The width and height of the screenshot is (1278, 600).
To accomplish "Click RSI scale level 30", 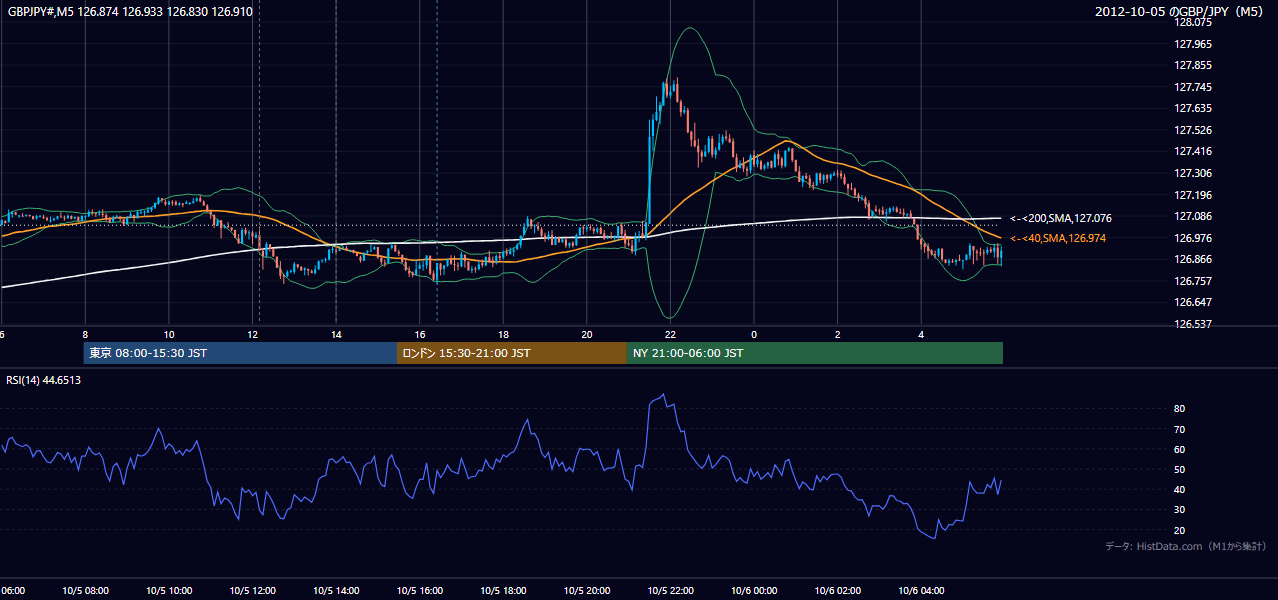I will pyautogui.click(x=1179, y=510).
